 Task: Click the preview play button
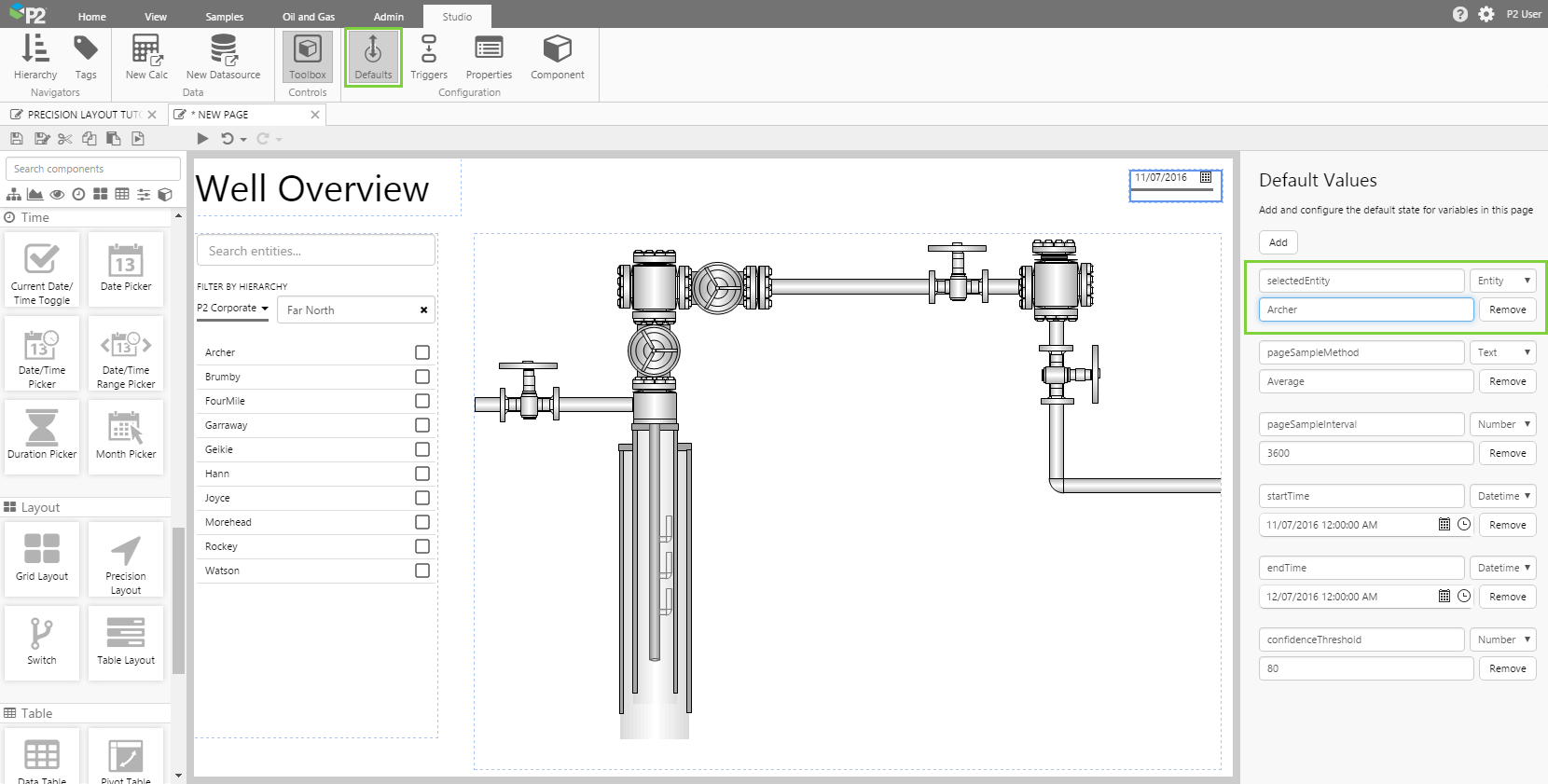pyautogui.click(x=202, y=139)
